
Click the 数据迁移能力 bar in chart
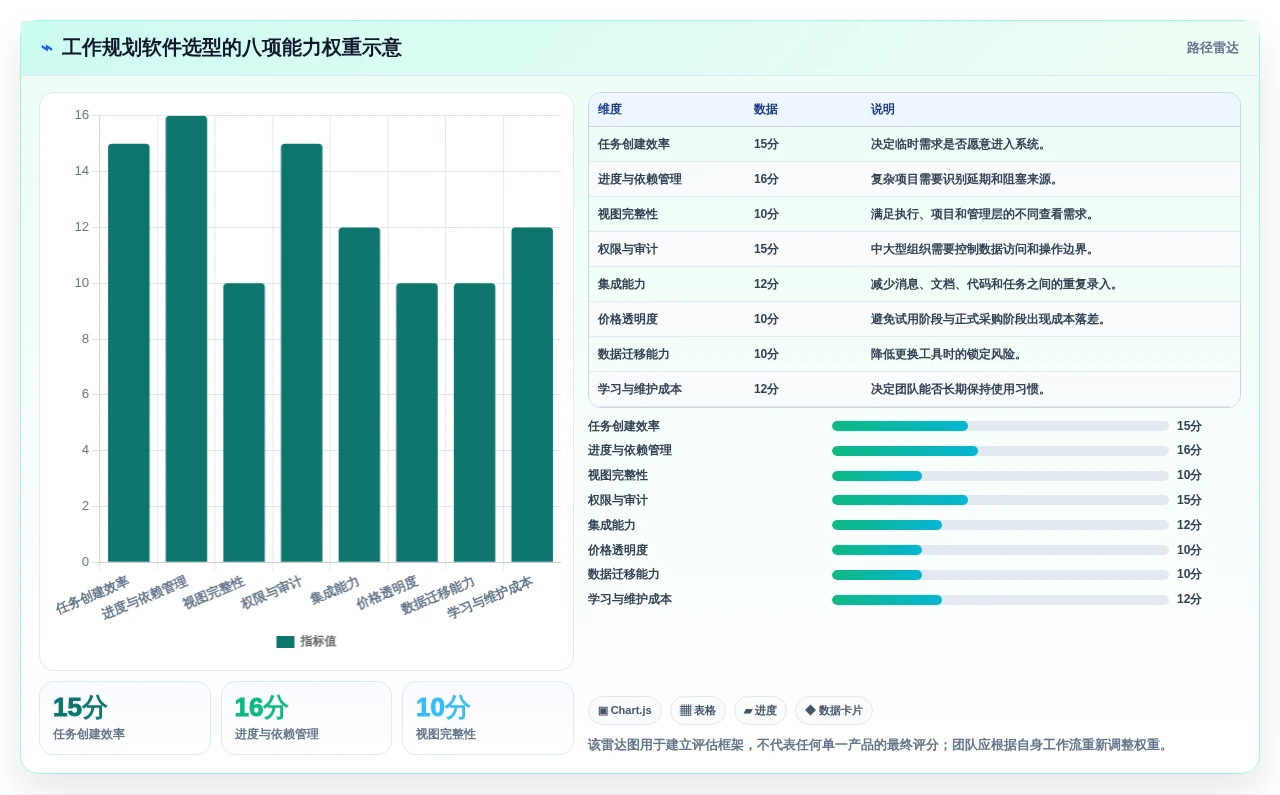(x=474, y=423)
